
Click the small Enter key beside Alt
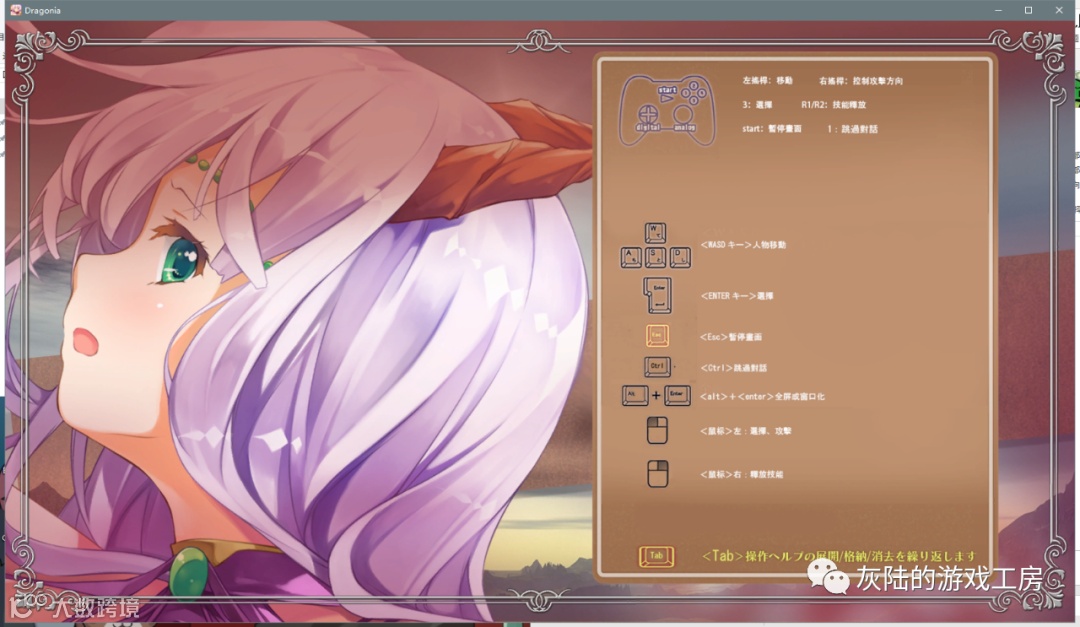pos(677,395)
